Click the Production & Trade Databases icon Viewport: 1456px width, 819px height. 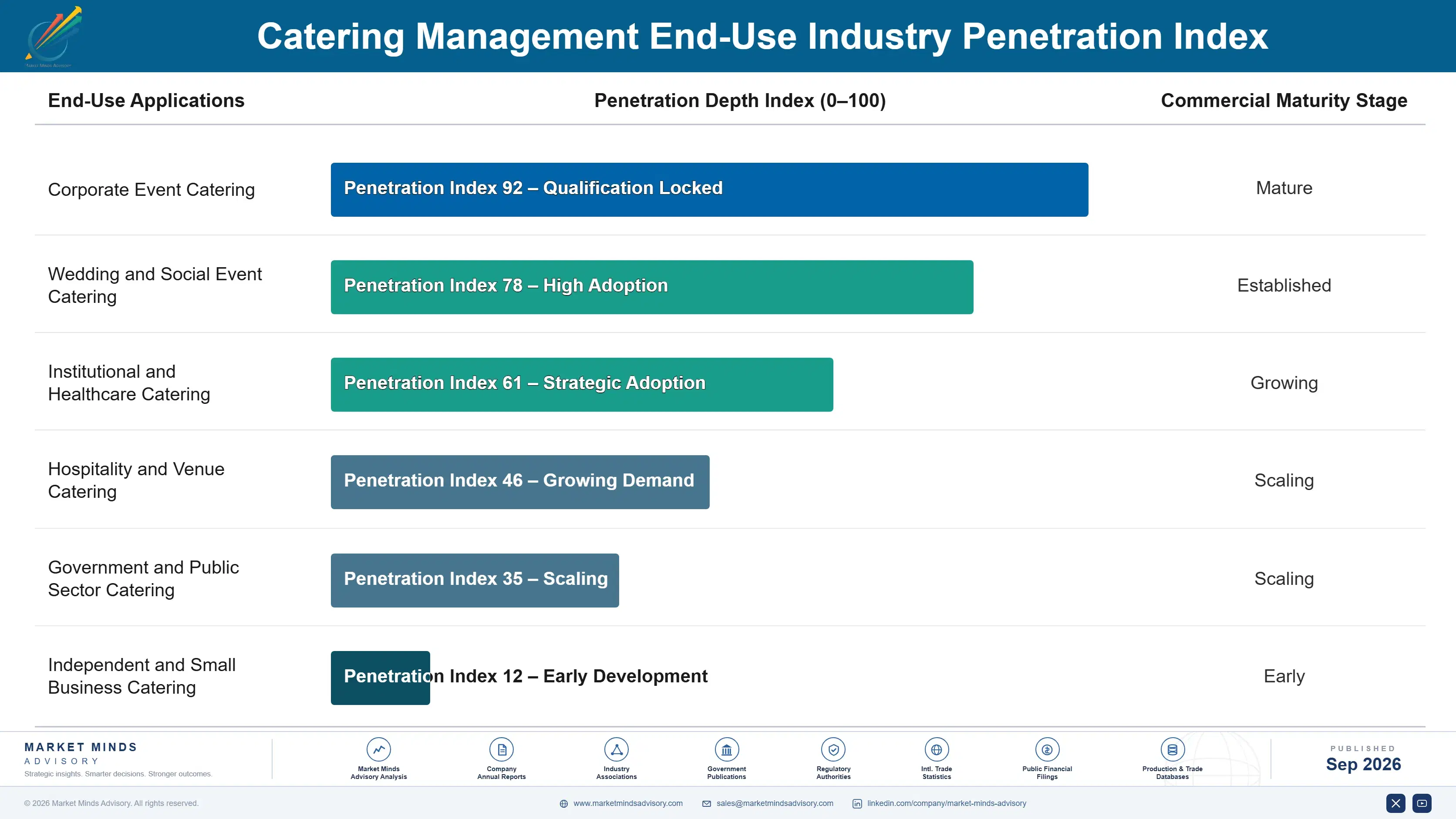[x=1172, y=749]
